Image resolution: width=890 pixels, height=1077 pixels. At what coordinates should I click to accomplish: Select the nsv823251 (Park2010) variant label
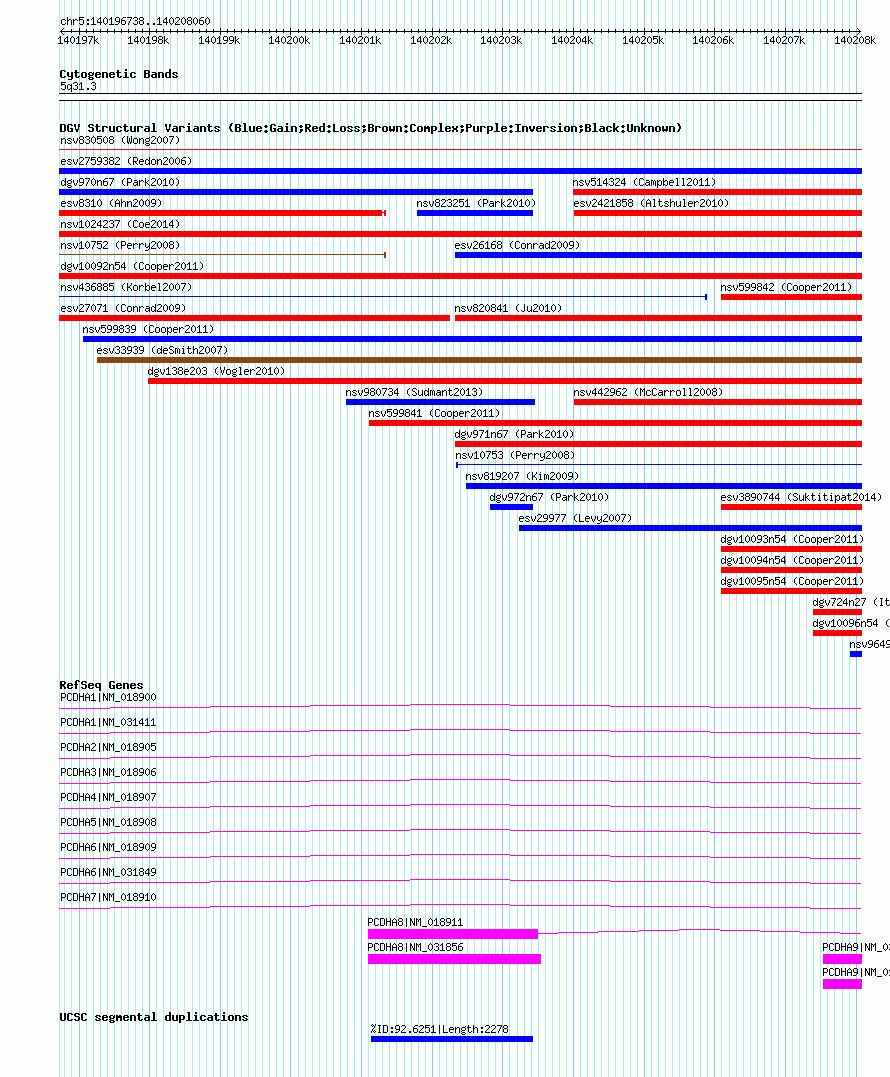[x=476, y=203]
